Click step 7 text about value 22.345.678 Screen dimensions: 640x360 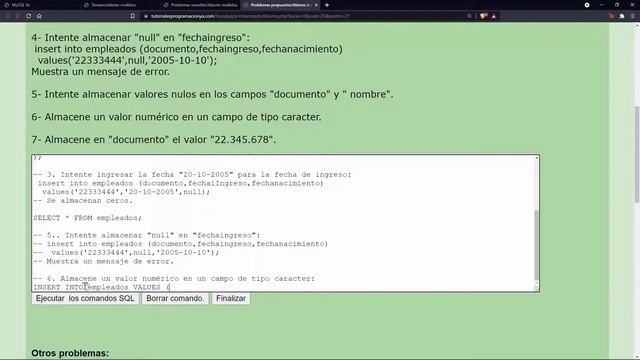(153, 140)
